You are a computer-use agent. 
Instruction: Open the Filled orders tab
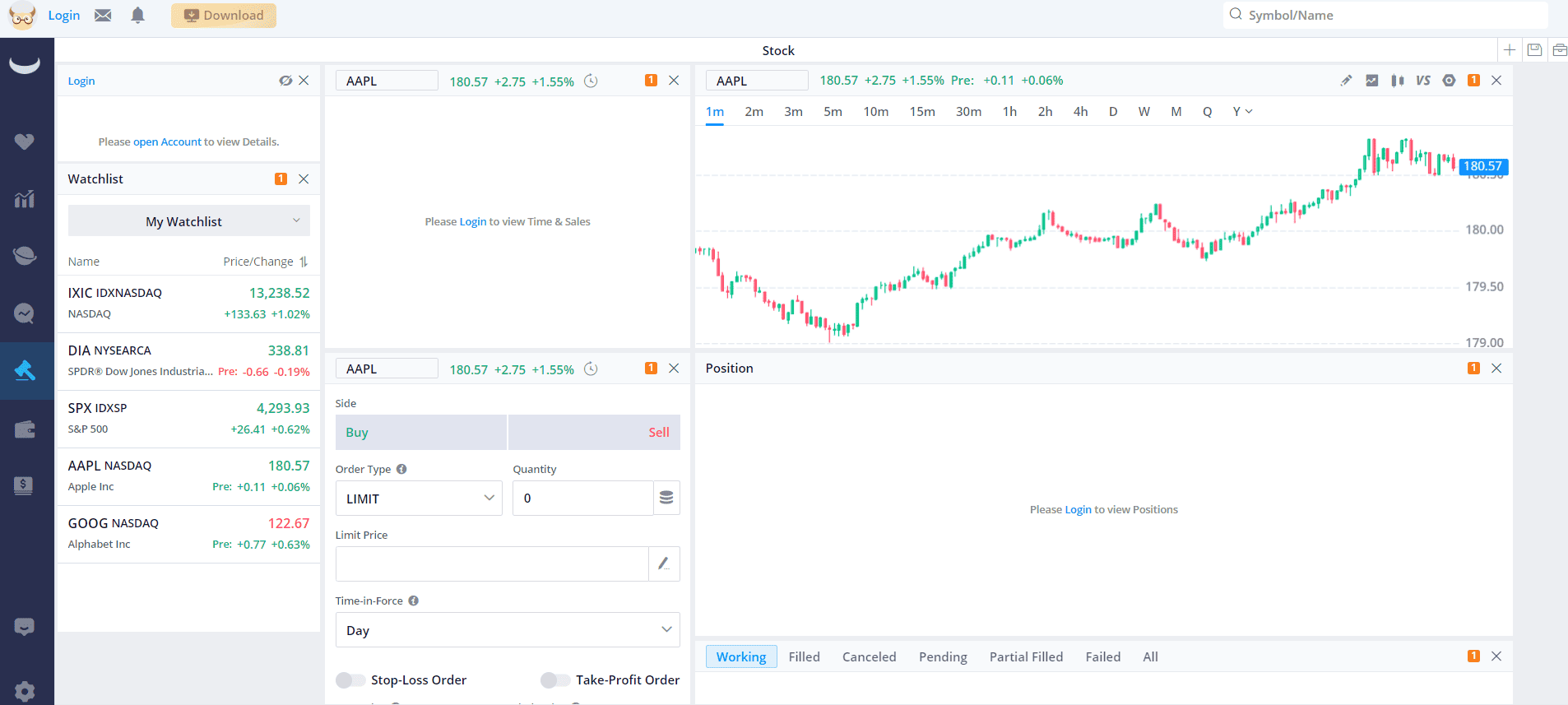click(x=804, y=656)
